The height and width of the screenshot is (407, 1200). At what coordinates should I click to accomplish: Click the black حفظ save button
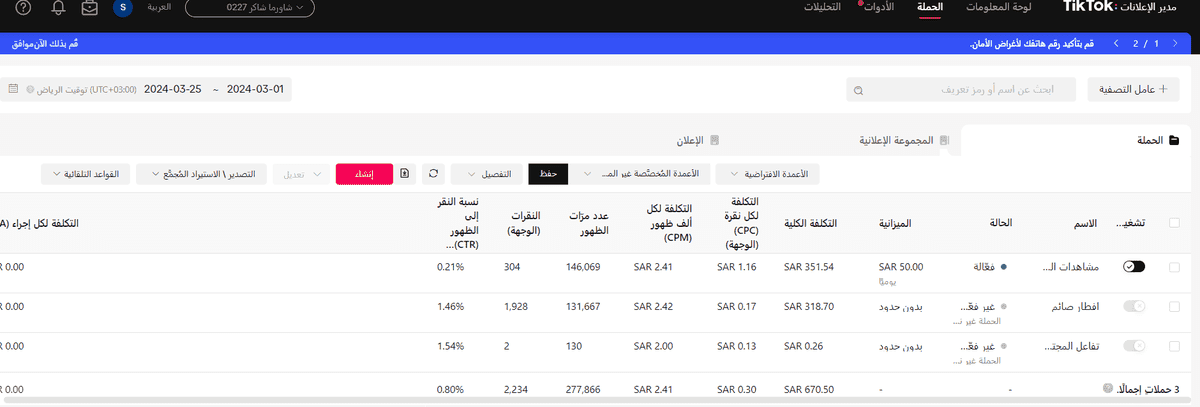548,173
